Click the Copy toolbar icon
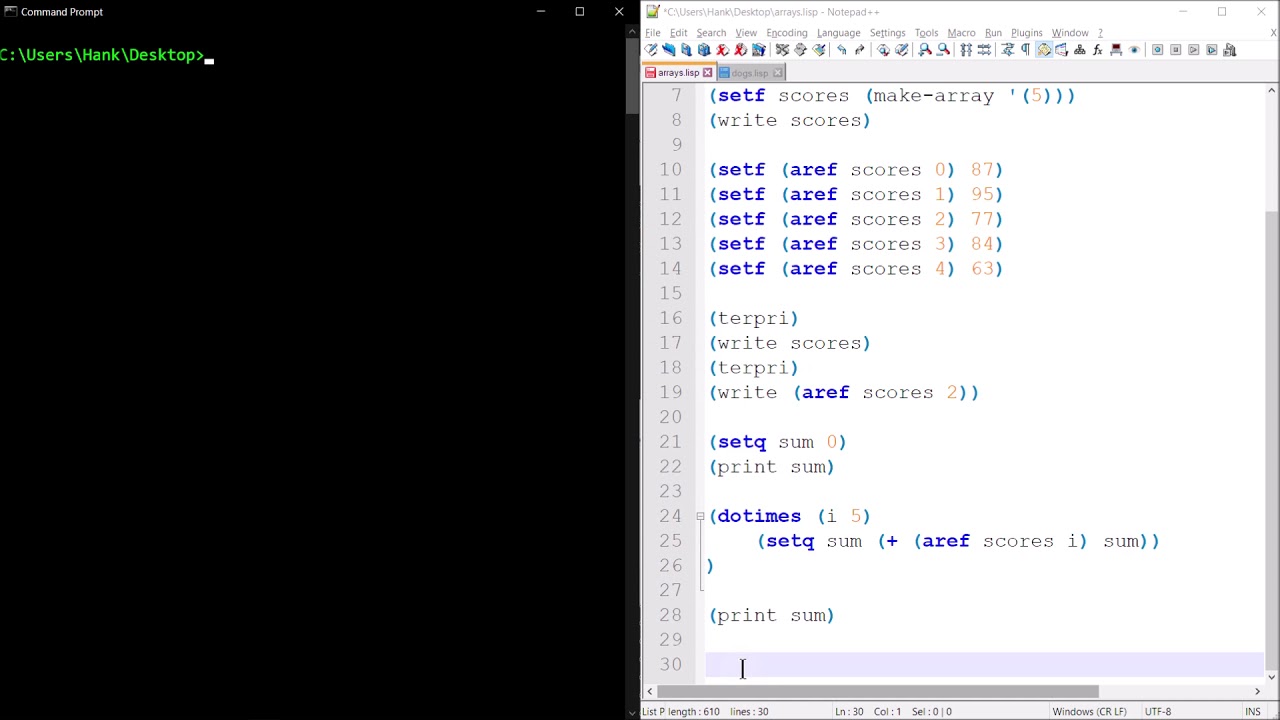This screenshot has width=1280, height=720. (800, 50)
